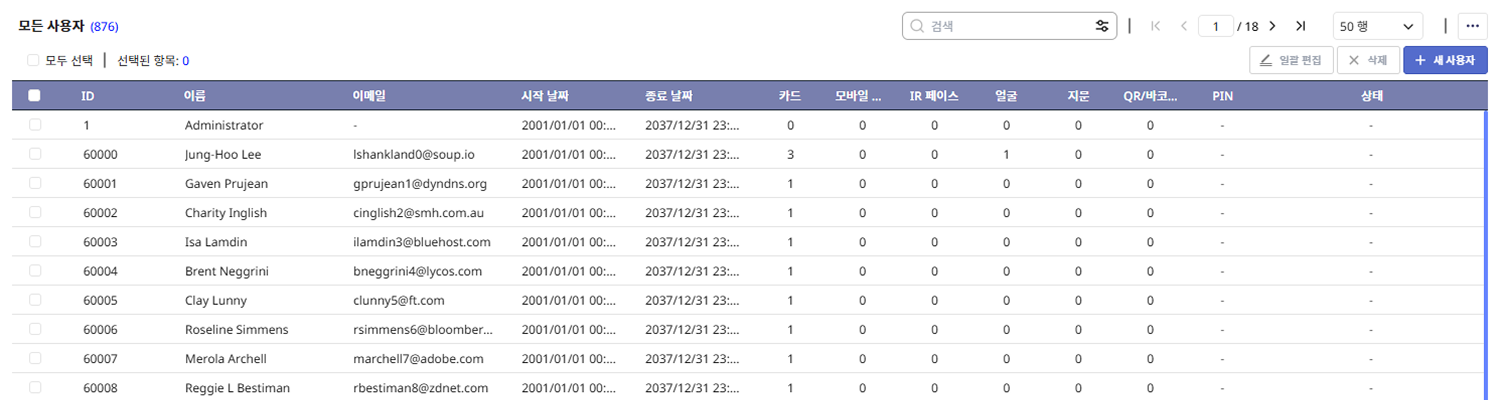Check the box for Jung-Hoo Lee

[35, 155]
